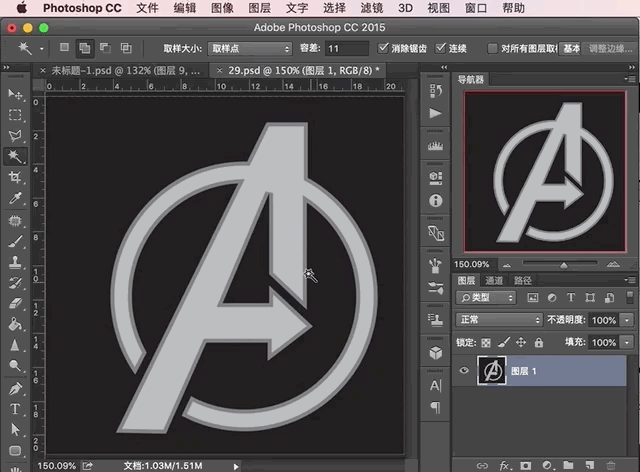This screenshot has height=472, width=640.
Task: Select the Eraser tool
Action: coord(15,303)
